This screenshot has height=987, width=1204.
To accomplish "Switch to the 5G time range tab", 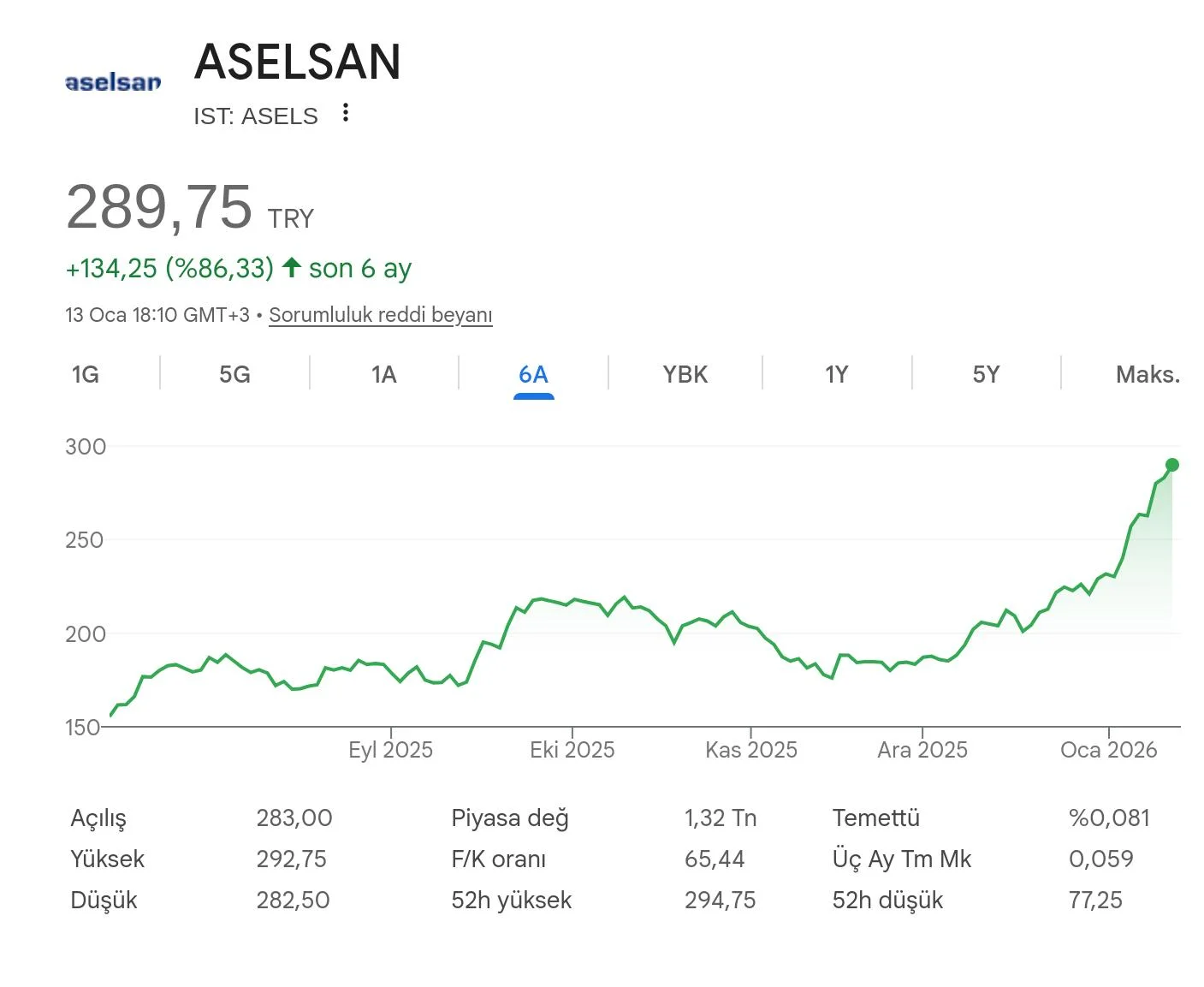I will pos(234,374).
